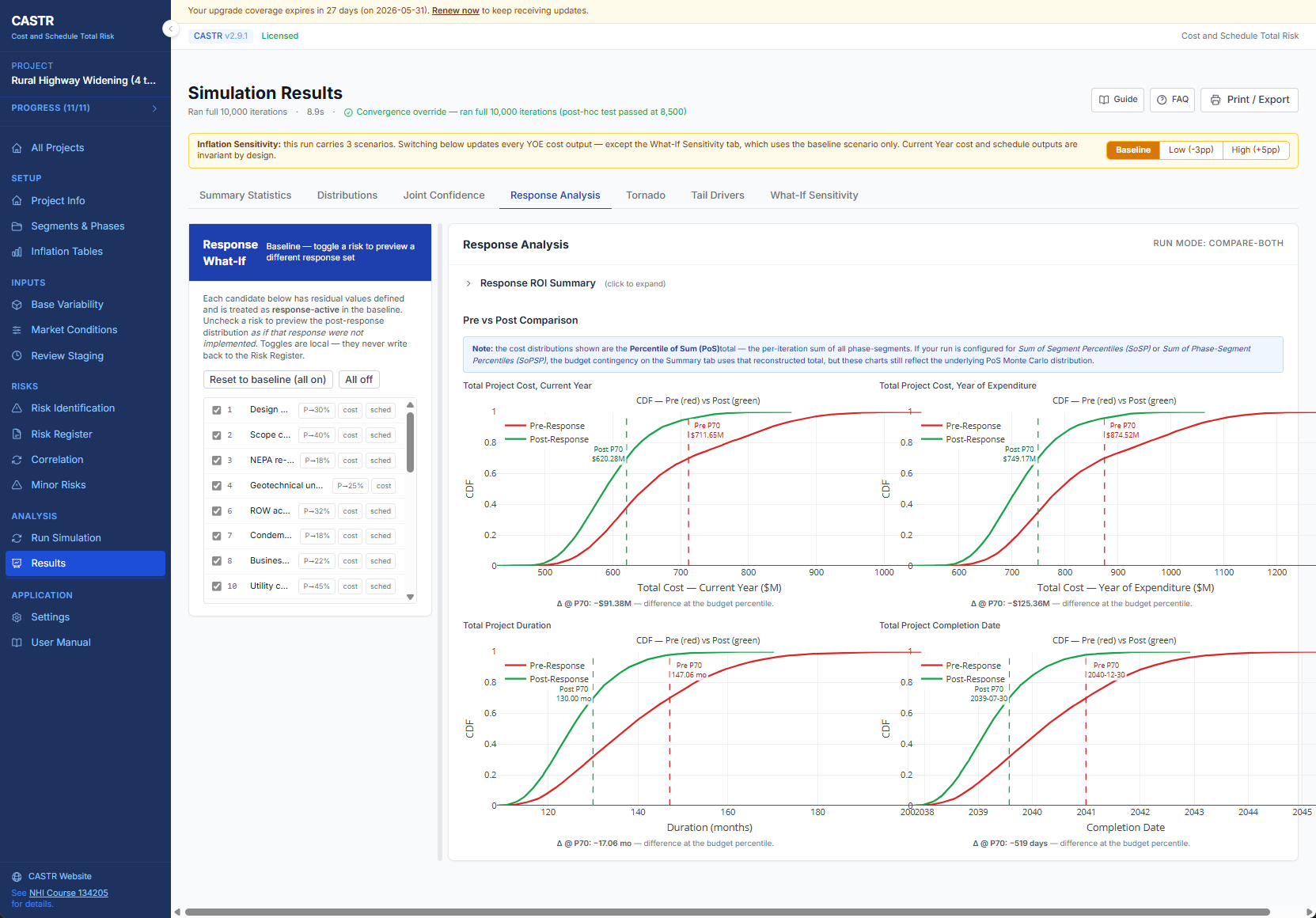The width and height of the screenshot is (1316, 918).
Task: Uncheck risk 6 ROW checkbox
Action: [217, 511]
